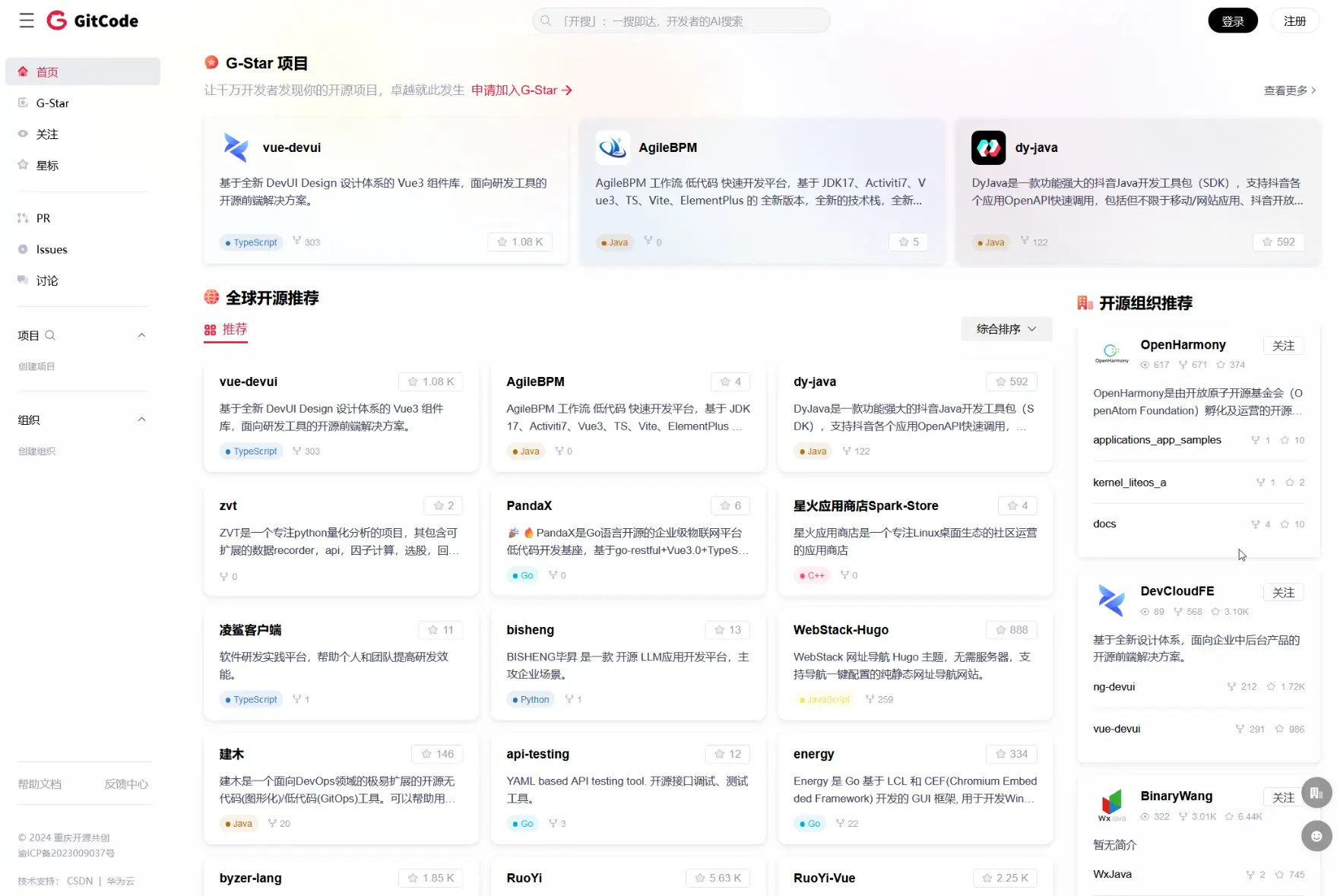Click the search icon beside 项目

50,335
